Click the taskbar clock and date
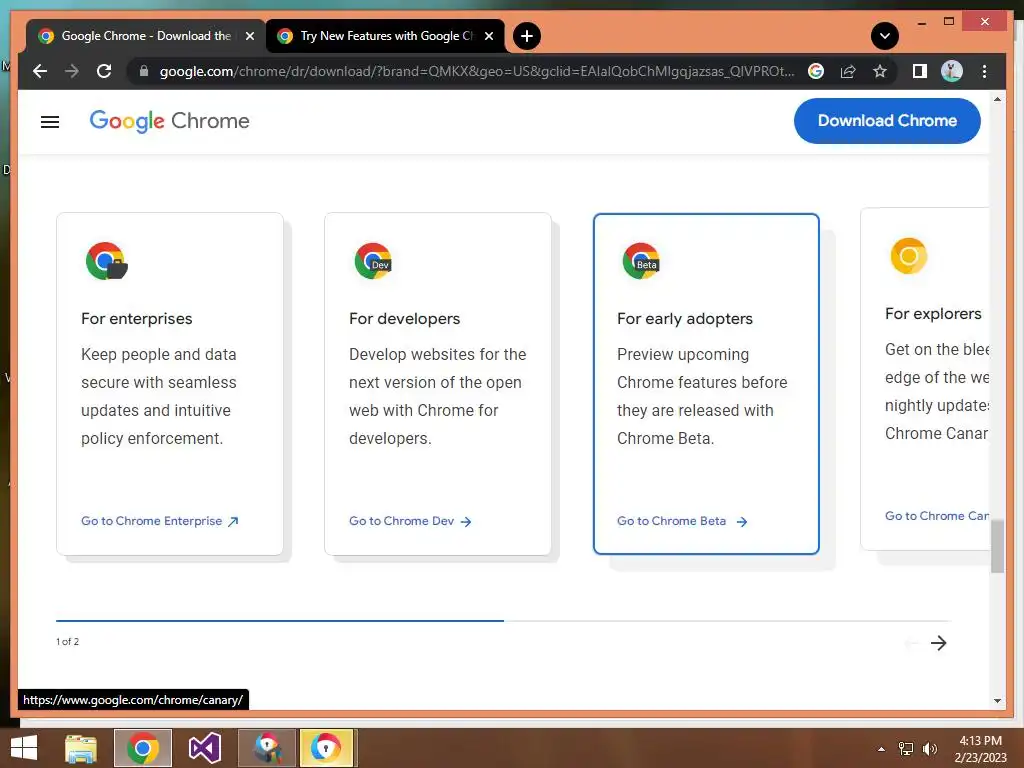Viewport: 1024px width, 768px height. [x=980, y=749]
